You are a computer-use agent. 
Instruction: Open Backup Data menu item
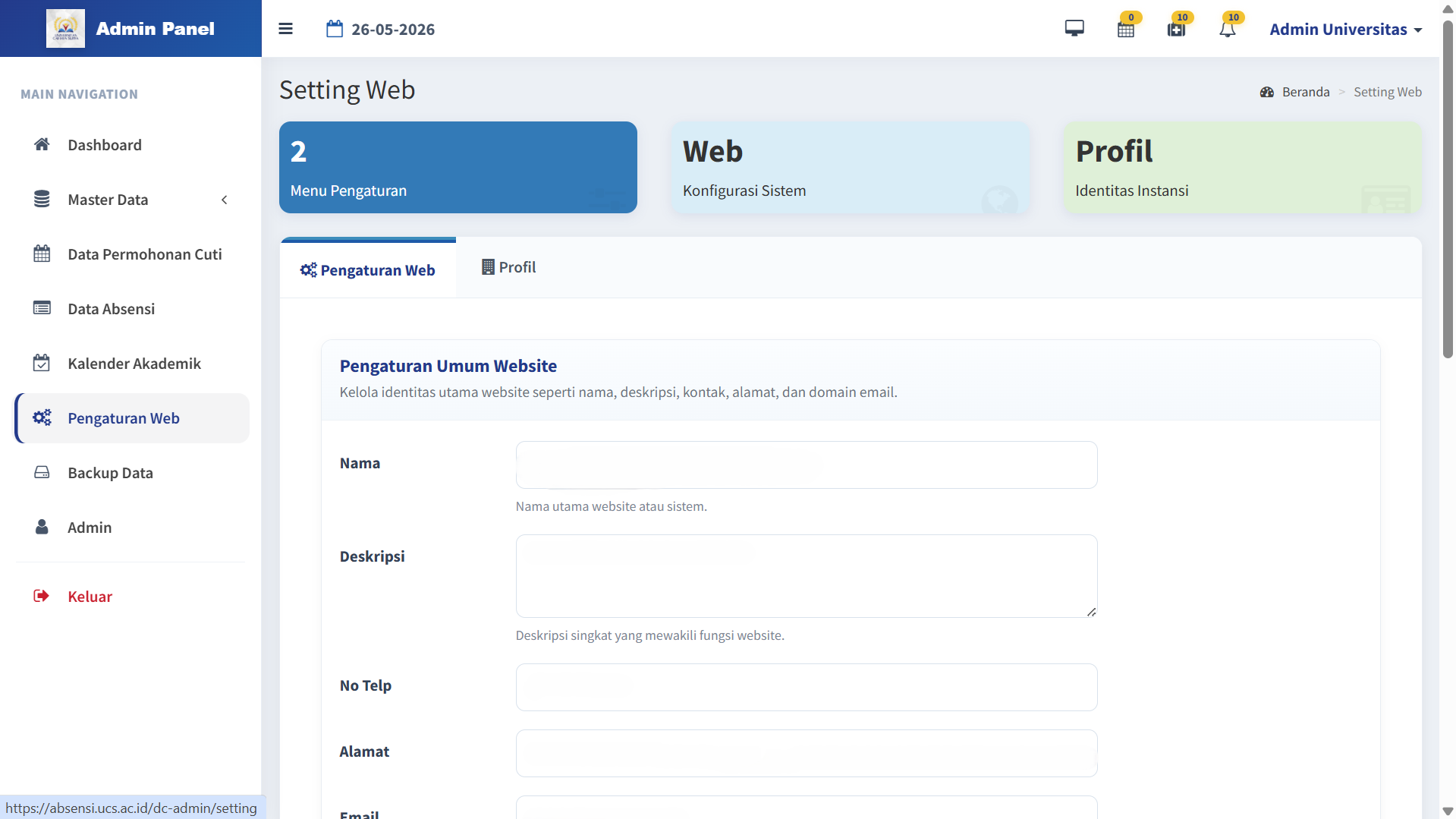[x=132, y=472]
